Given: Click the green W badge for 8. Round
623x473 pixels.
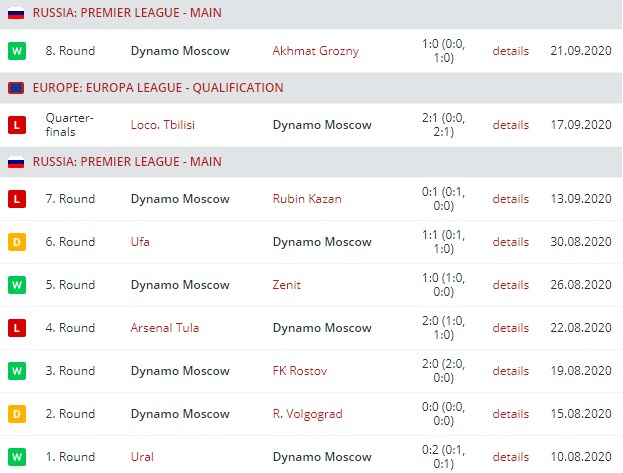Looking at the screenshot, I should (16, 50).
